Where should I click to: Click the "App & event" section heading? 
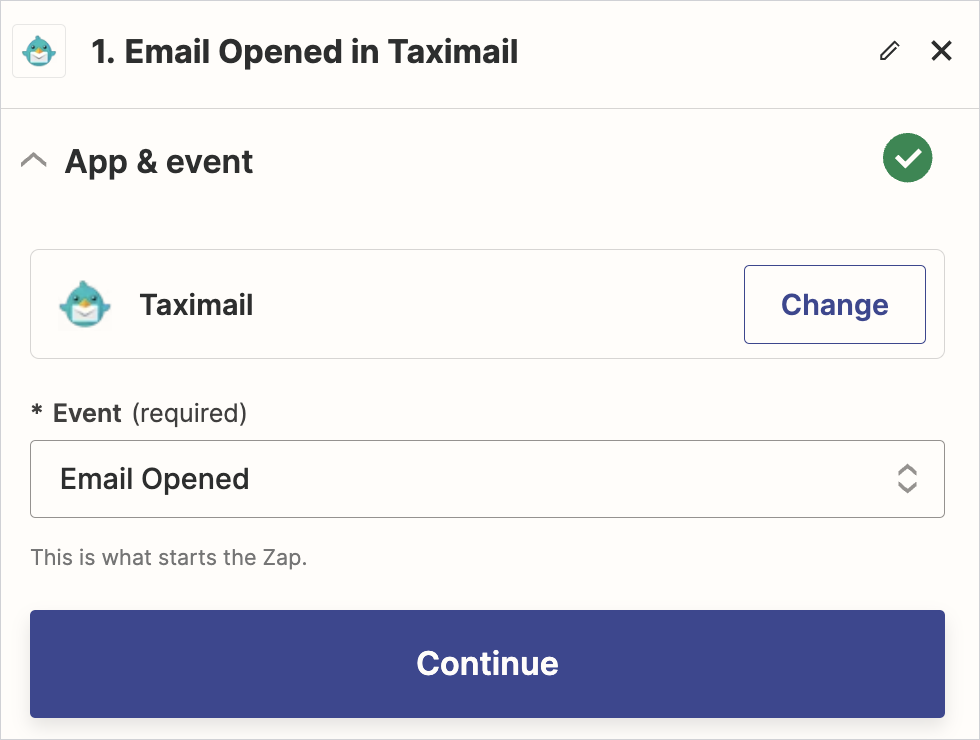(159, 161)
